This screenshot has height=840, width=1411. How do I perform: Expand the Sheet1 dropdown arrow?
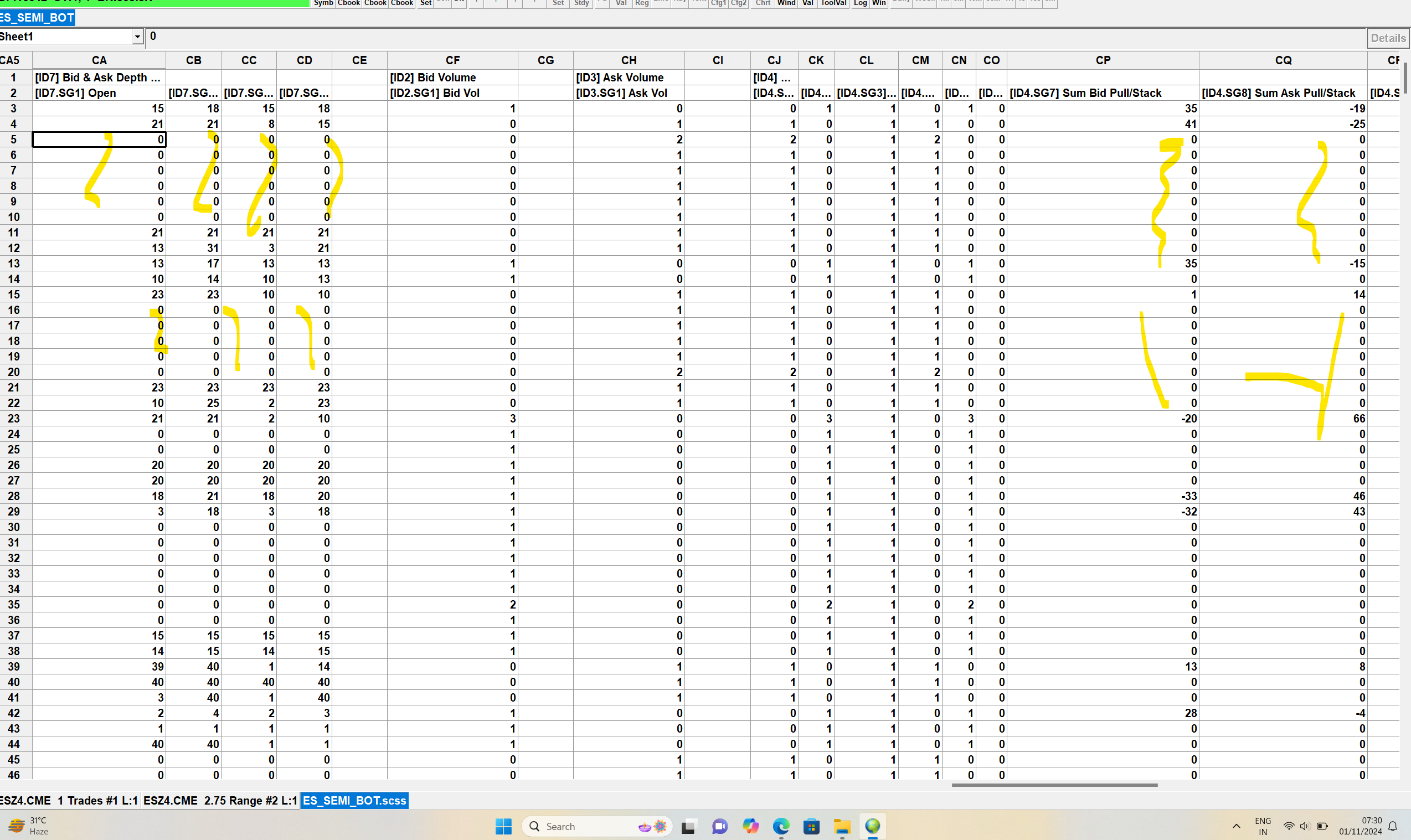coord(137,37)
